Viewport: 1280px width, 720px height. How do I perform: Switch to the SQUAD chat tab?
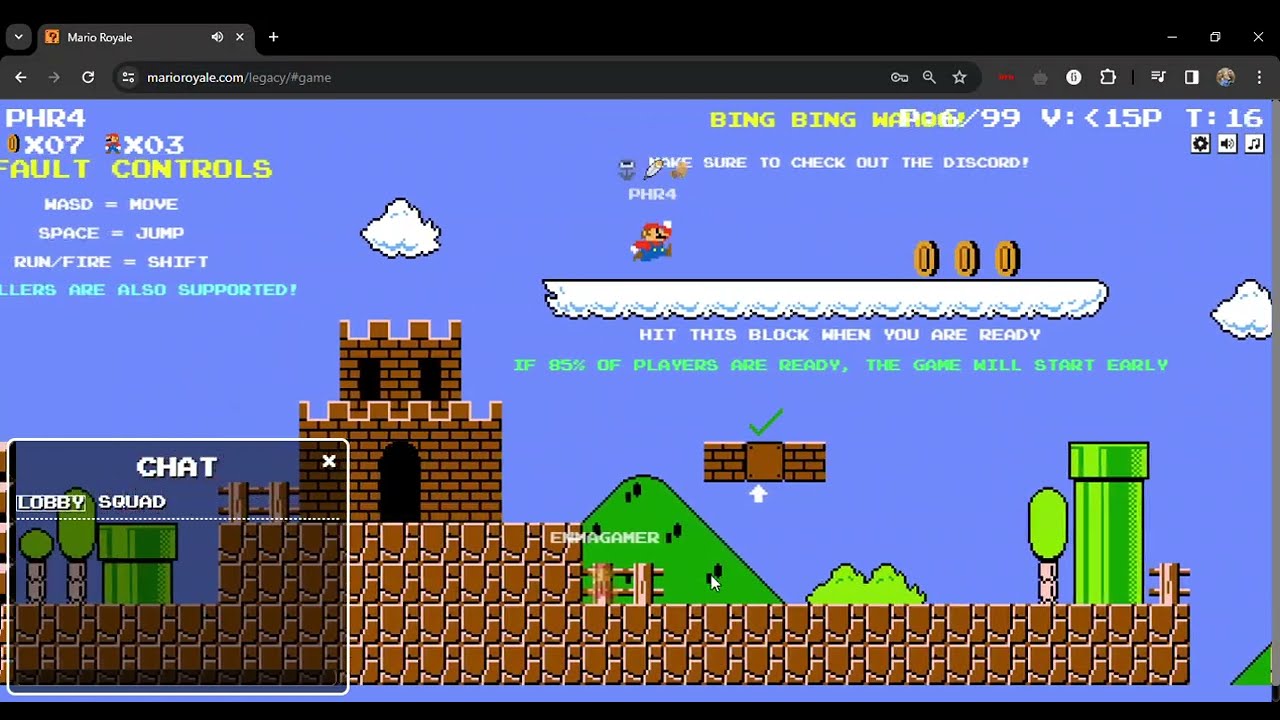coord(132,502)
